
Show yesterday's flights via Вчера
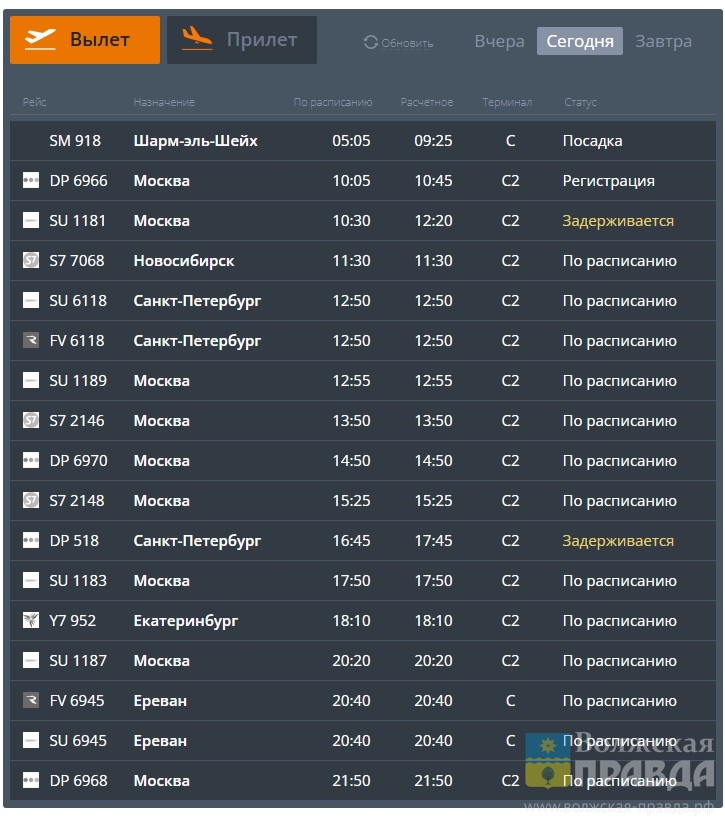click(499, 41)
